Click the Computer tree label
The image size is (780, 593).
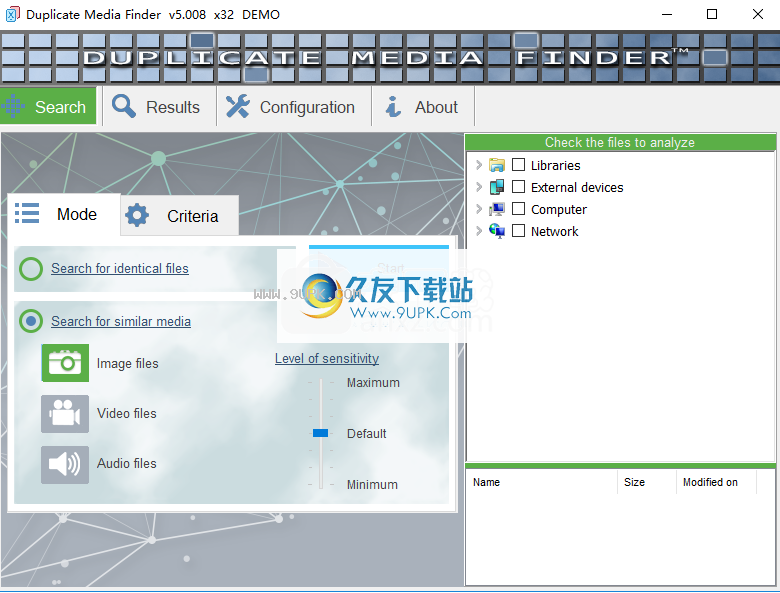(x=559, y=210)
